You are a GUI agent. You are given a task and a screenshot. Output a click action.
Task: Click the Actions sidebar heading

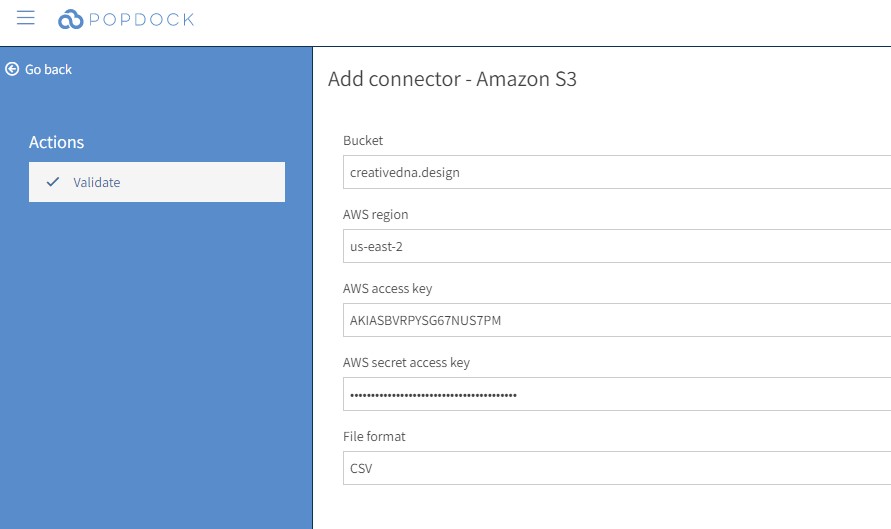pos(56,142)
